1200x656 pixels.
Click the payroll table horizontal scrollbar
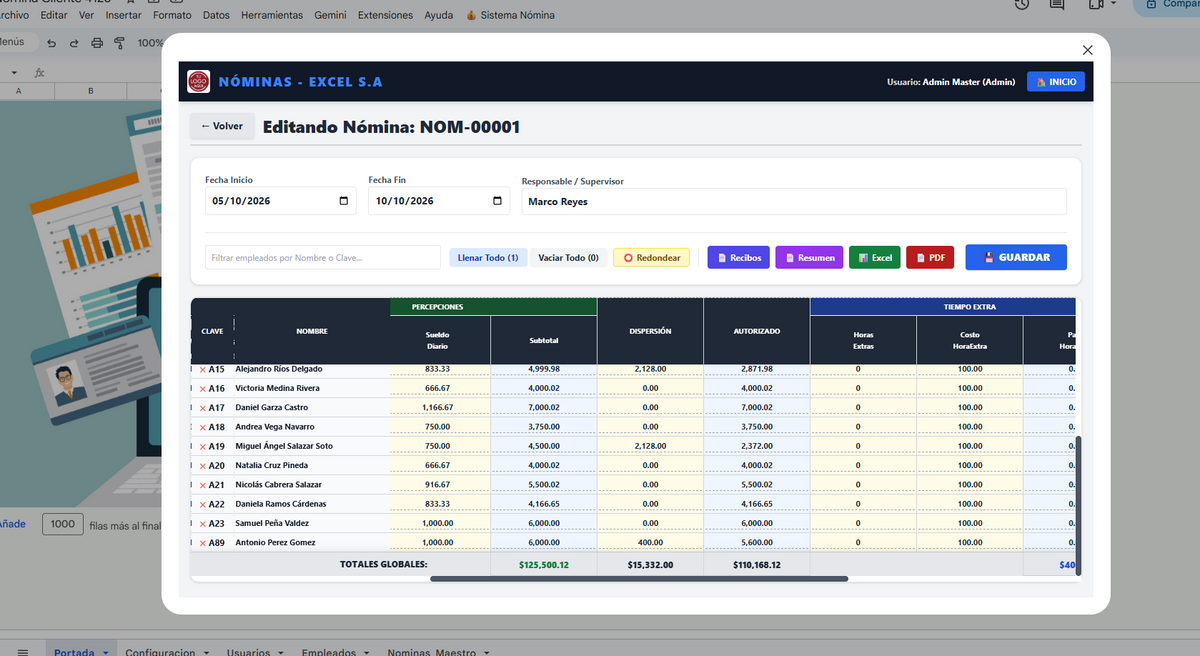pos(639,578)
